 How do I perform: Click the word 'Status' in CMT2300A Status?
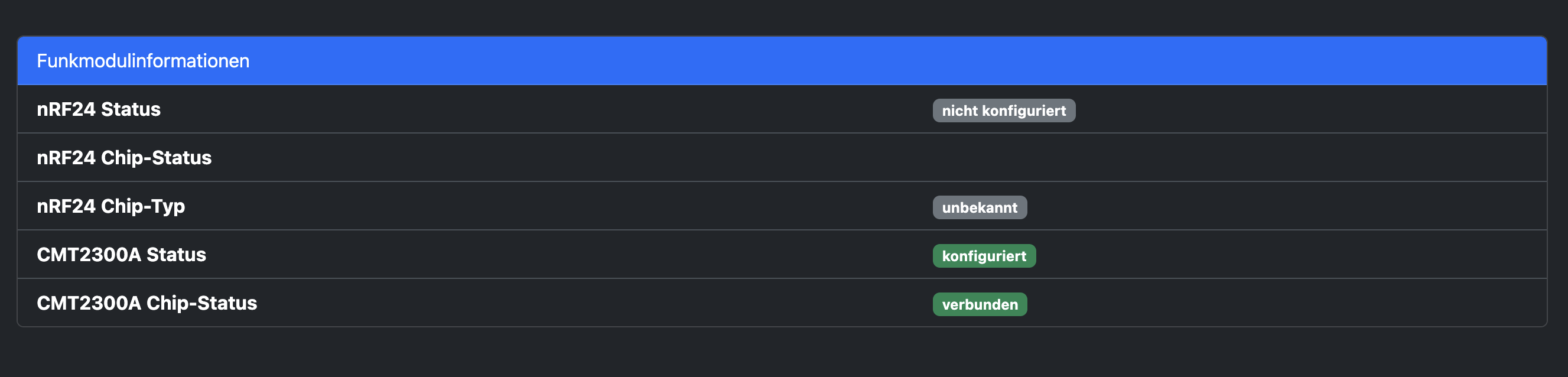[176, 255]
